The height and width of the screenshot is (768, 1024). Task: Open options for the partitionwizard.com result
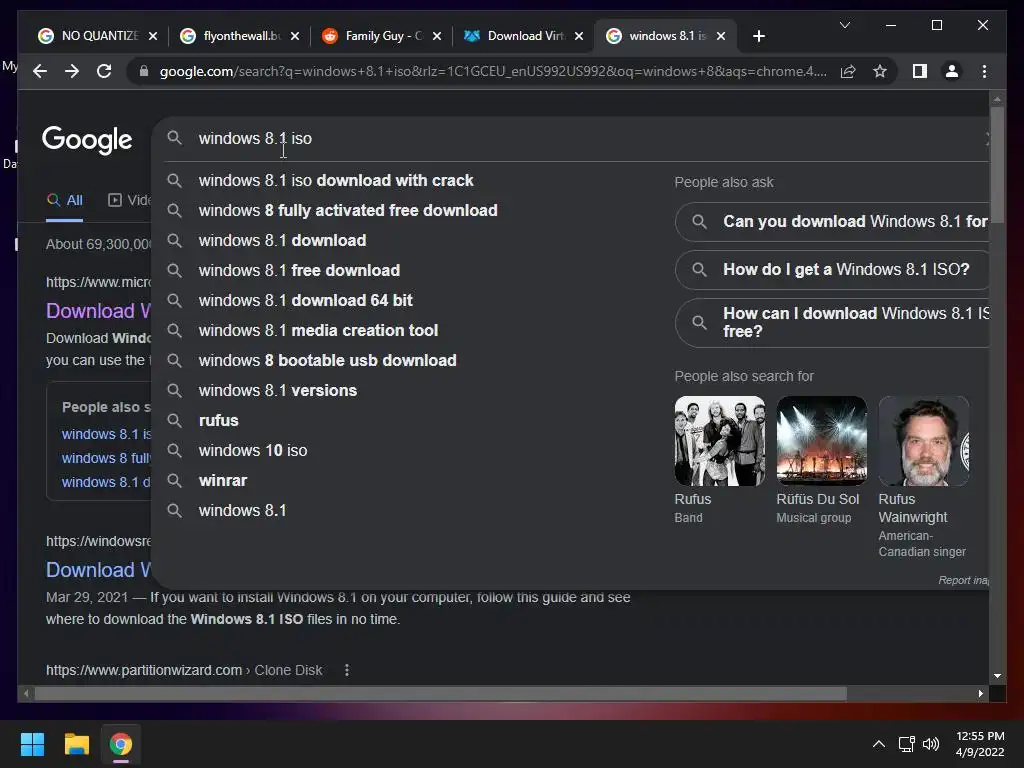pos(347,670)
